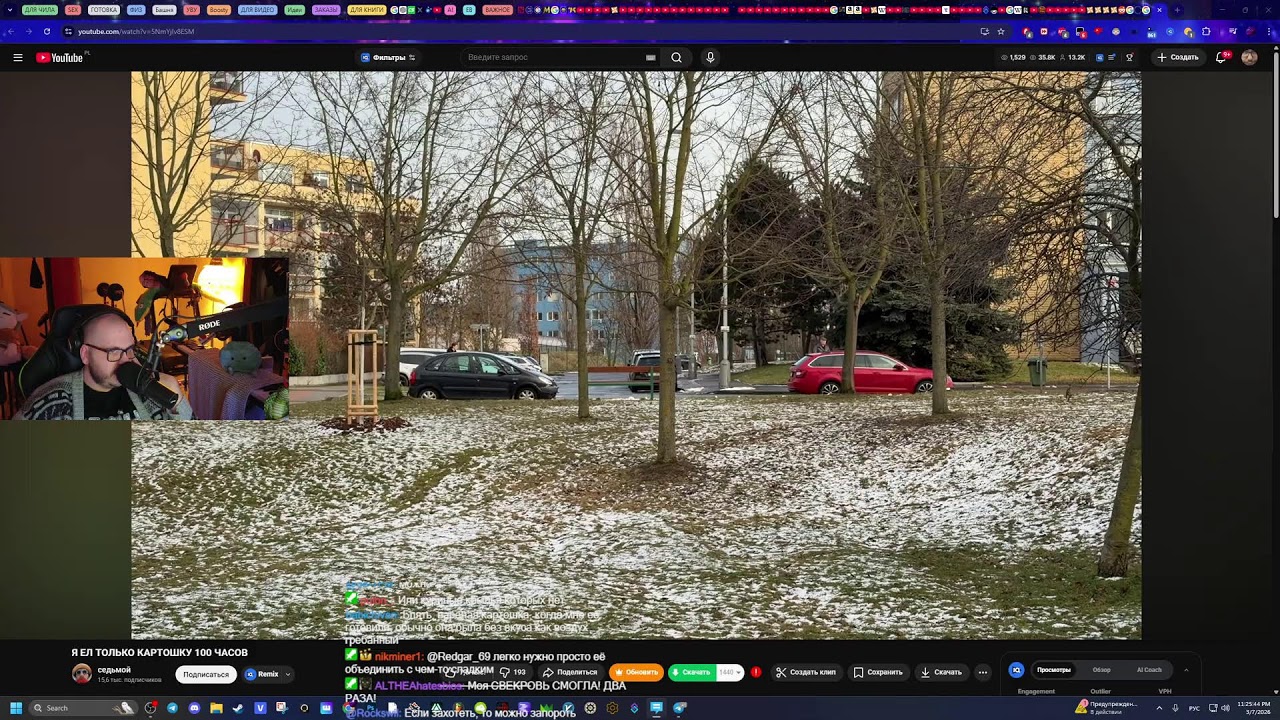Click the search magnifier button
Viewport: 1280px width, 720px height.
[676, 57]
